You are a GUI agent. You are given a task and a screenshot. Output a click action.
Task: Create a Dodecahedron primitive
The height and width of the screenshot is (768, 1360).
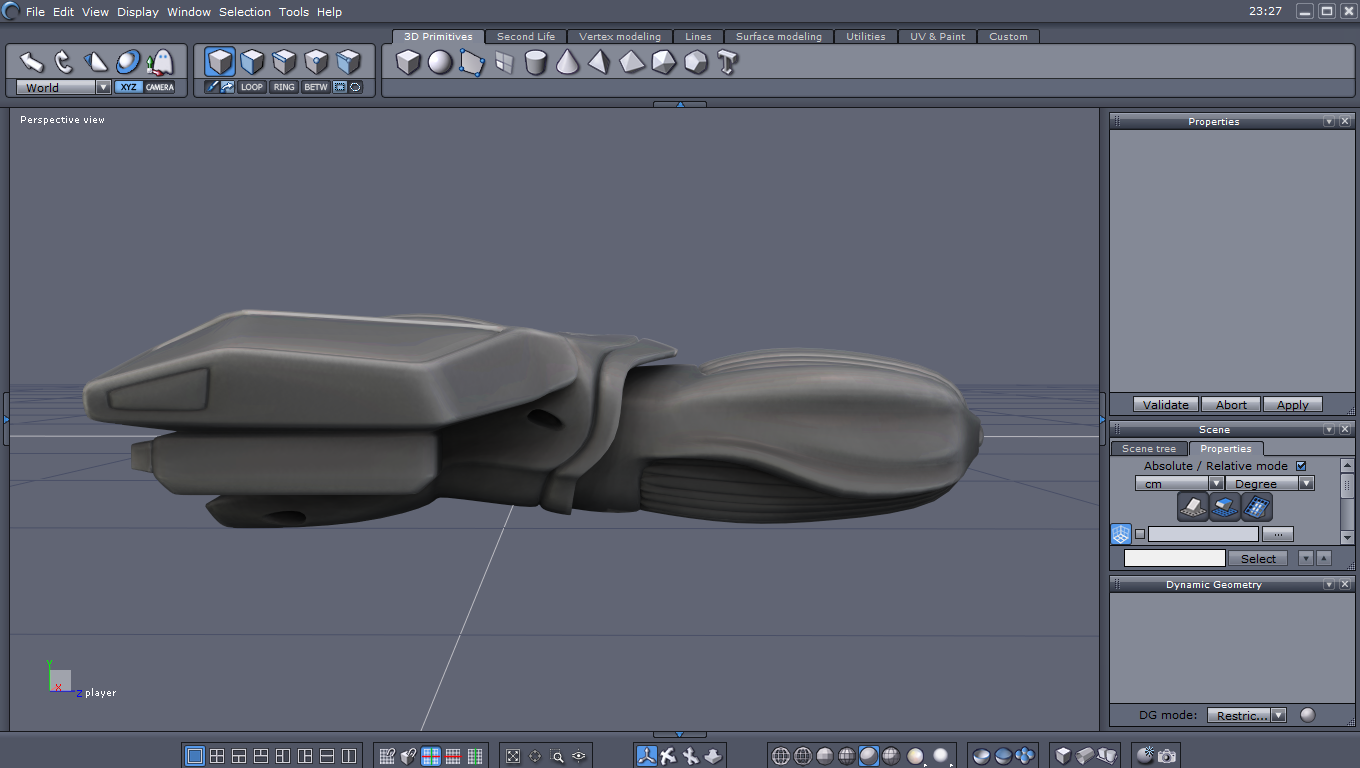(x=696, y=62)
